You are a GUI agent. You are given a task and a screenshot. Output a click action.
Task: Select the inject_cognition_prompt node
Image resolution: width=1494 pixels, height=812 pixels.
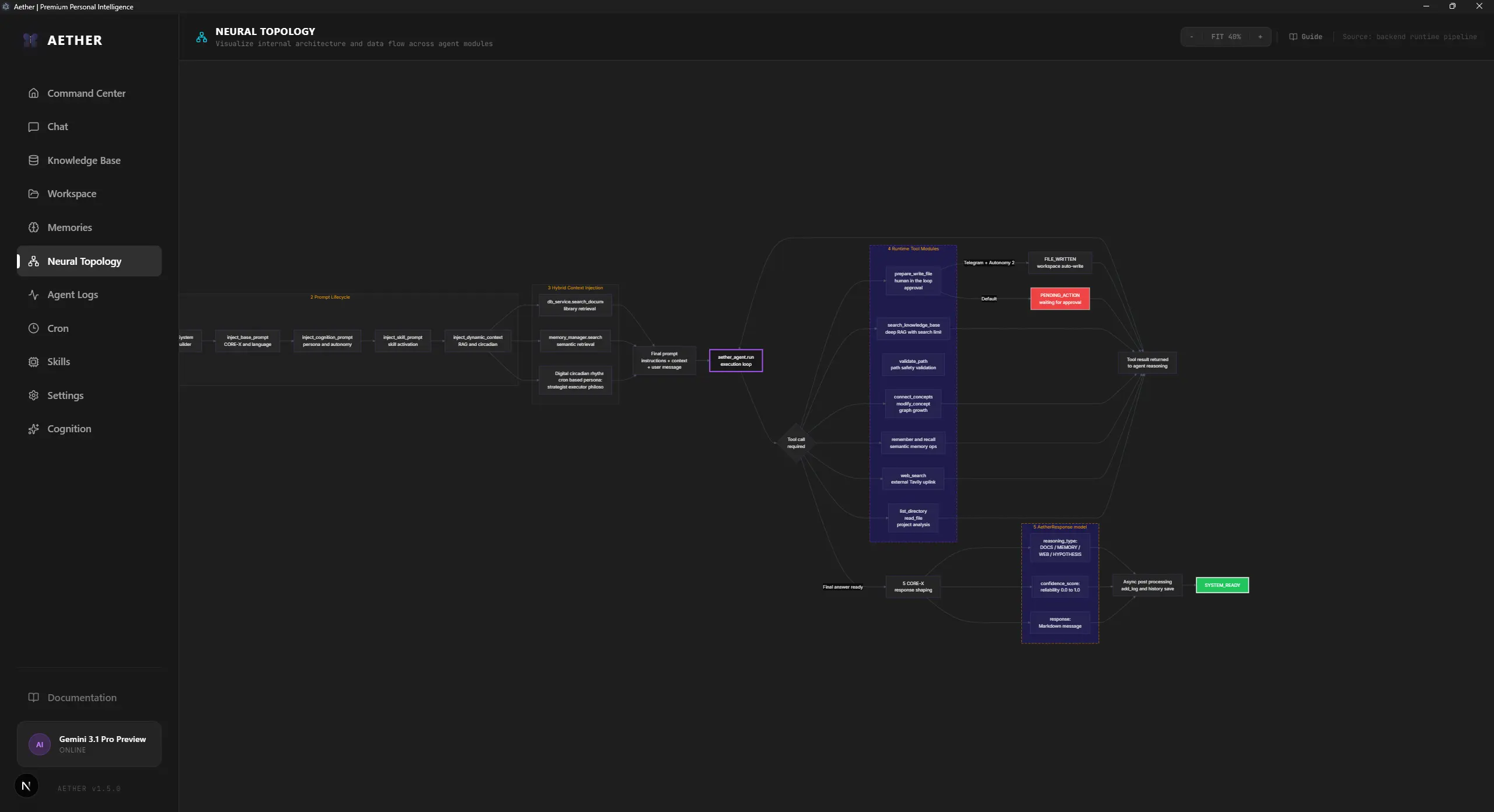pos(327,341)
